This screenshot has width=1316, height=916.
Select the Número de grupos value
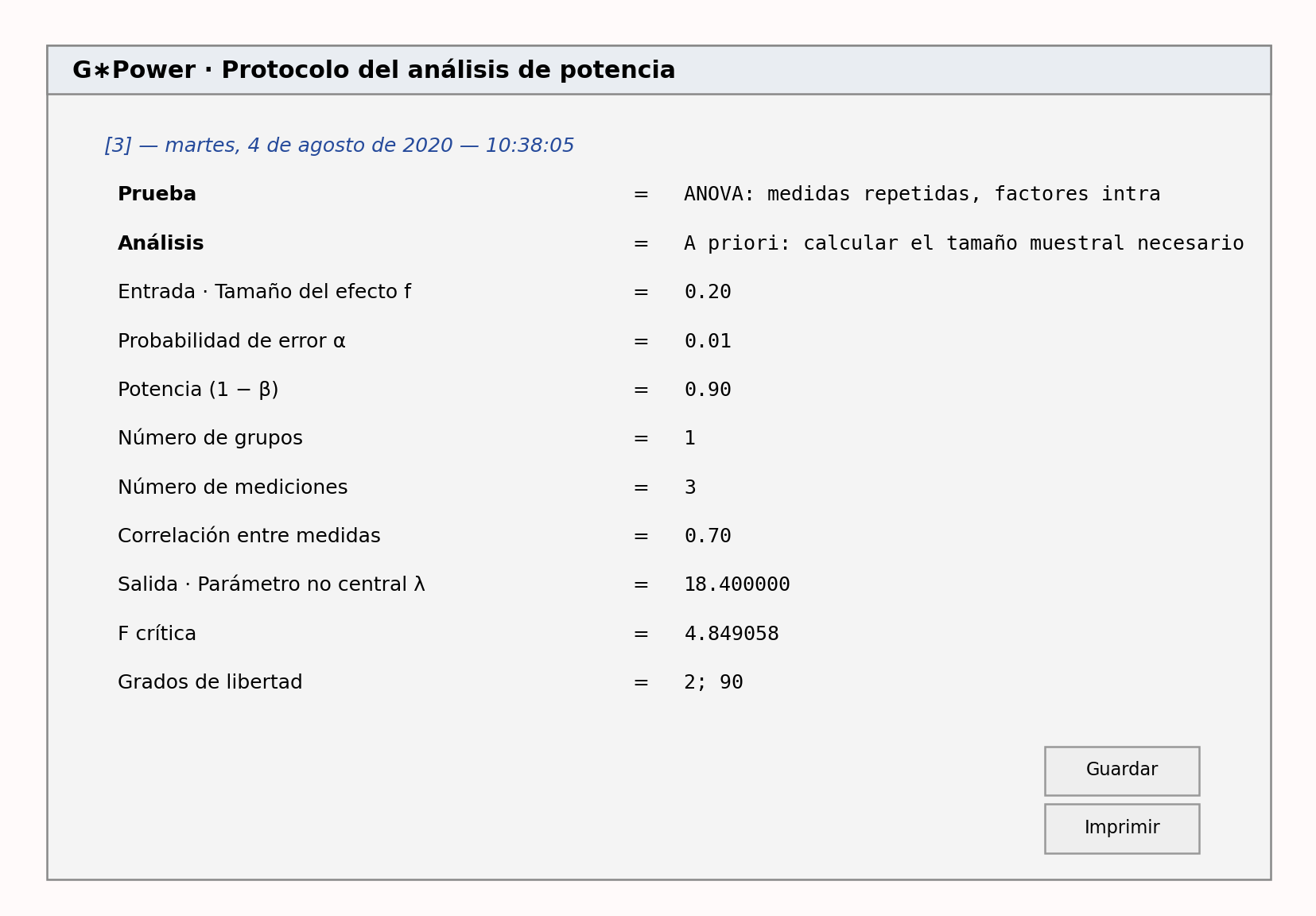[x=690, y=439]
